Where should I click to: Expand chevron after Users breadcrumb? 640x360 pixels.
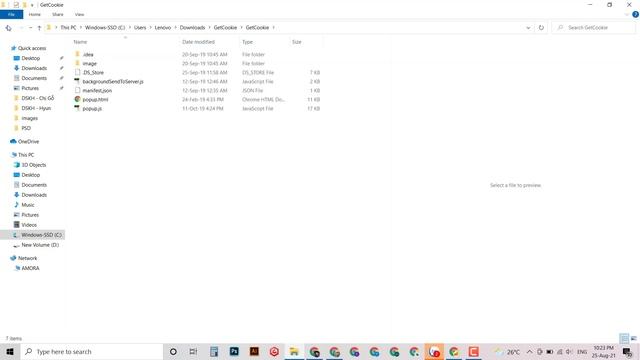(151, 27)
